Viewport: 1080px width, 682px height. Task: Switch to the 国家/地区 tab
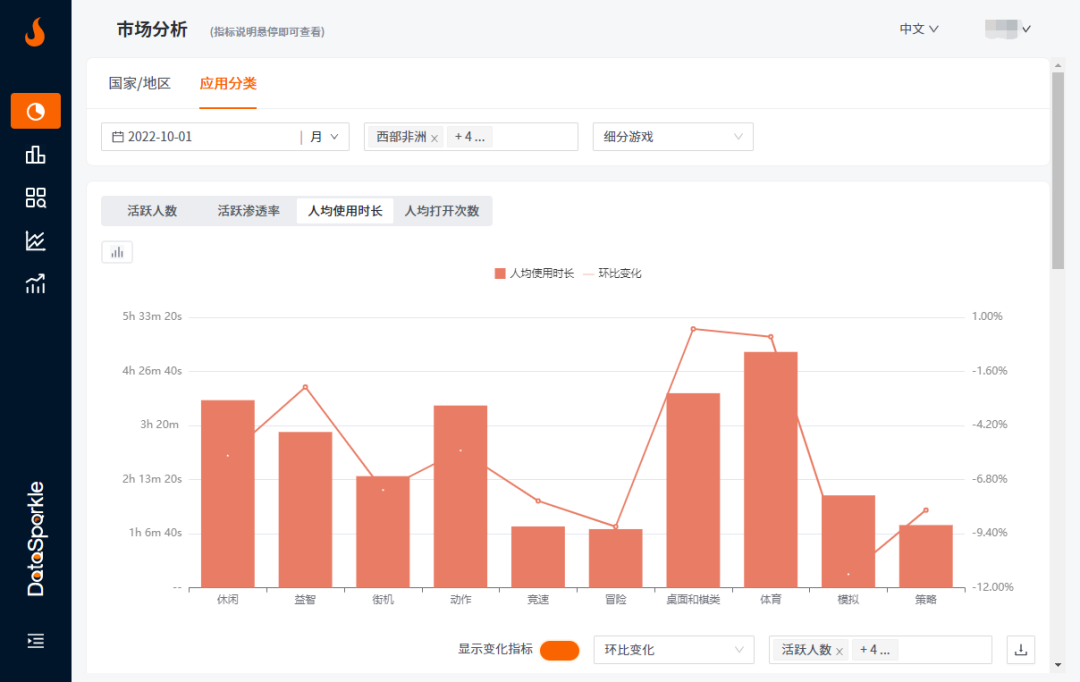[140, 83]
